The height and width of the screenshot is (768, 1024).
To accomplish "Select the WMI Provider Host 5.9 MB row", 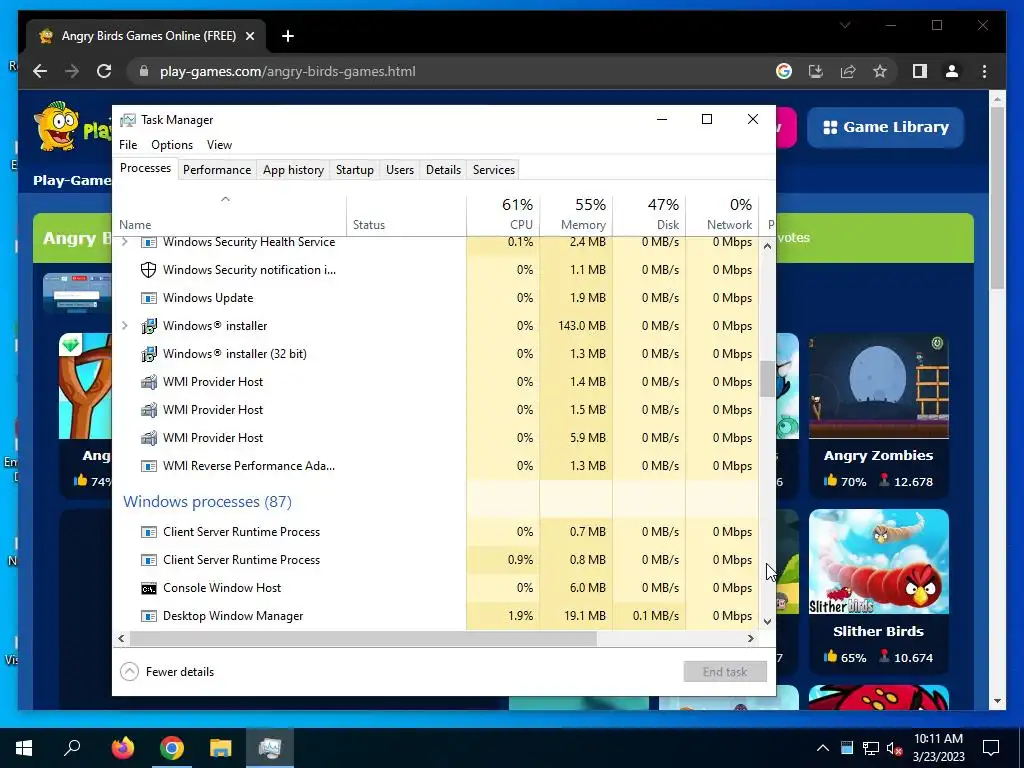I will click(436, 438).
